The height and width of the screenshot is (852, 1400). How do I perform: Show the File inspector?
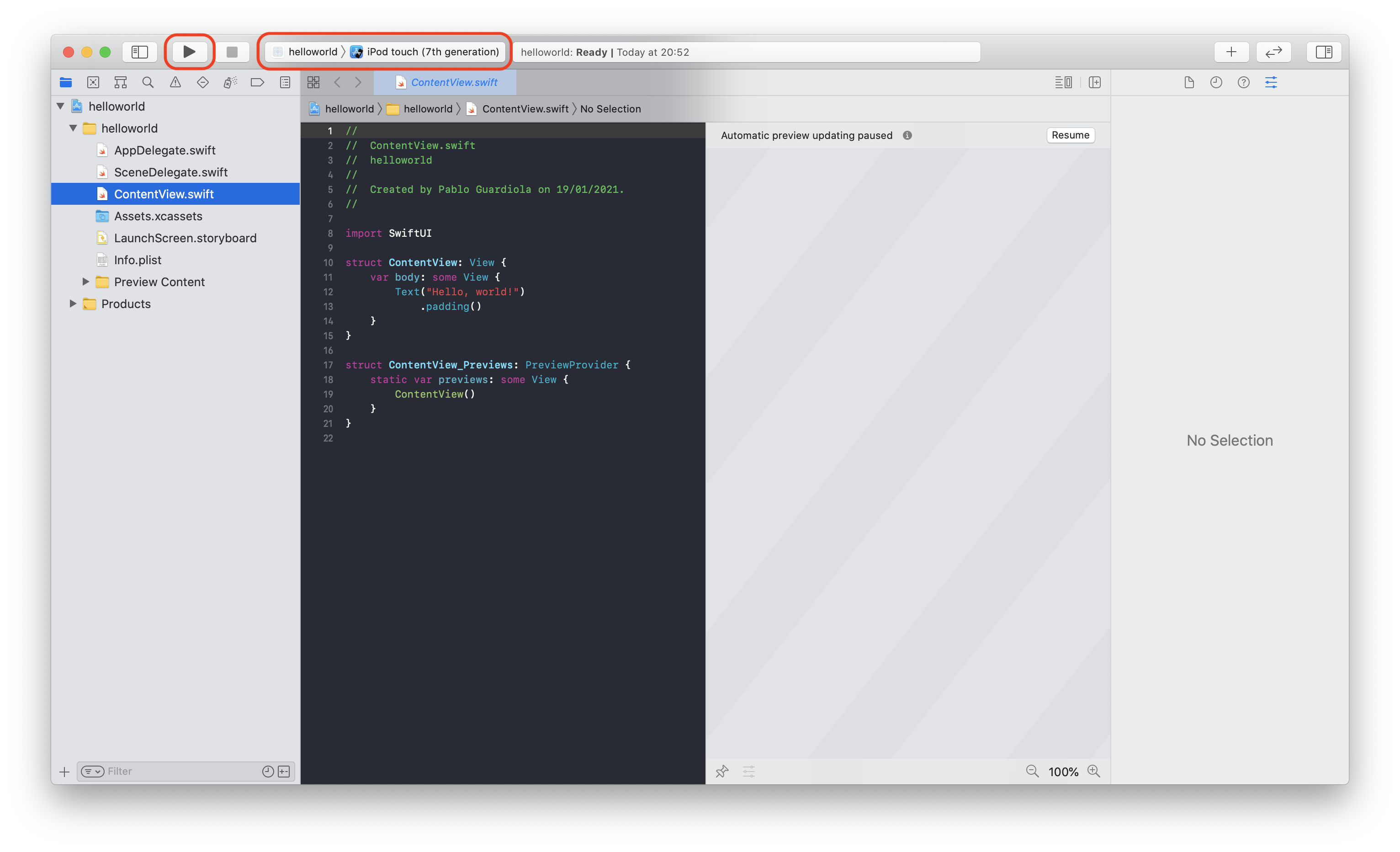click(1189, 82)
